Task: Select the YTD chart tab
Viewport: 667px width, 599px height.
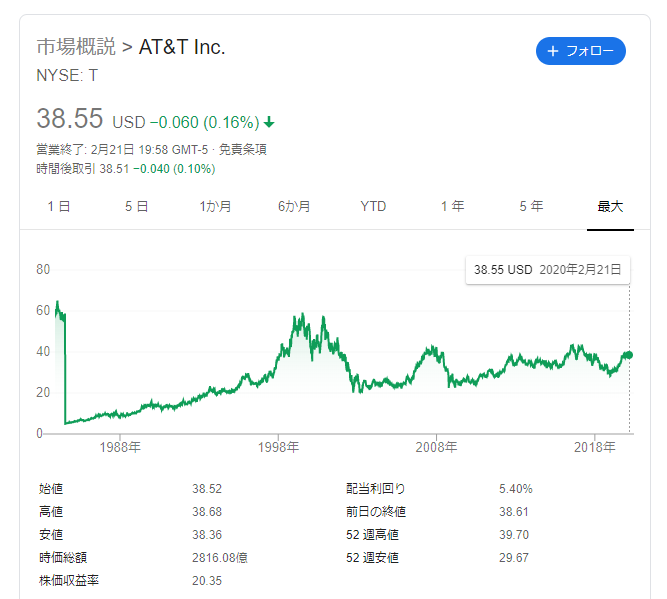Action: [x=373, y=206]
